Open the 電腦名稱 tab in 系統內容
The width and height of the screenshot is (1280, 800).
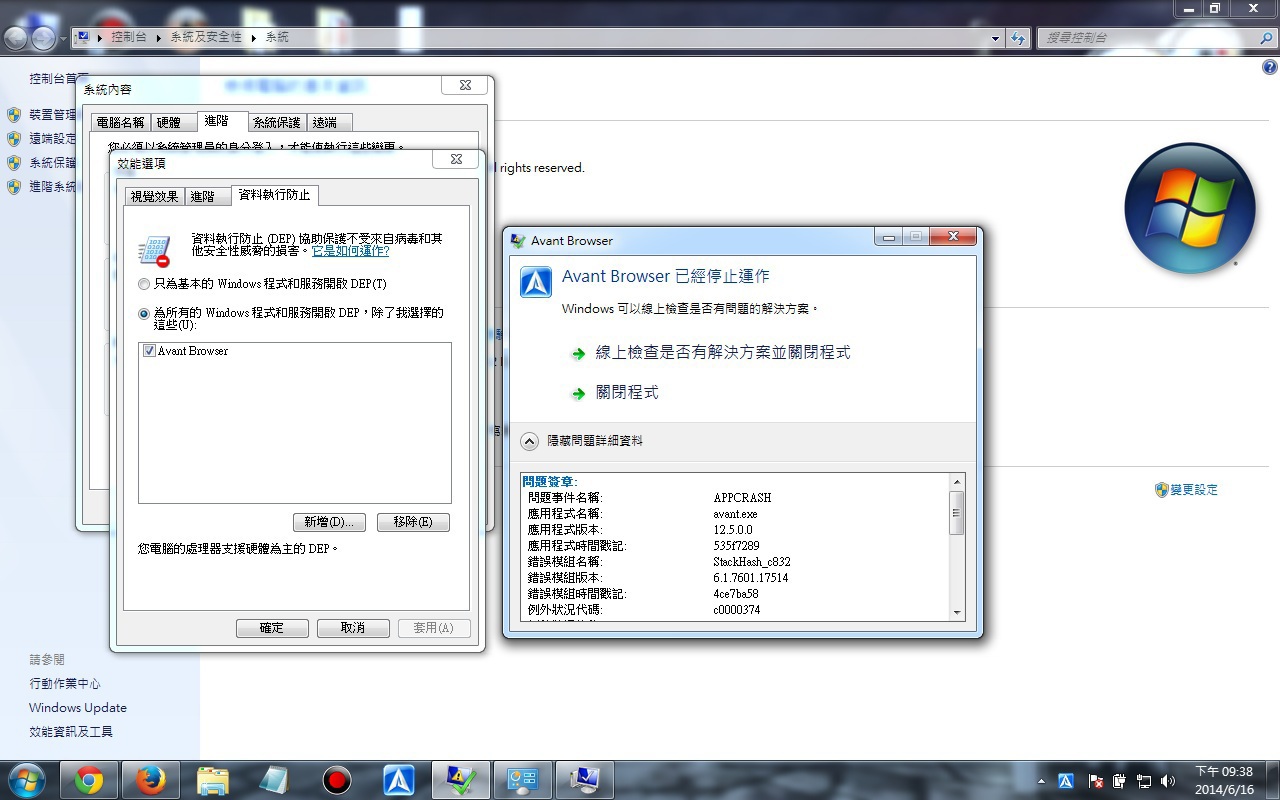(120, 122)
